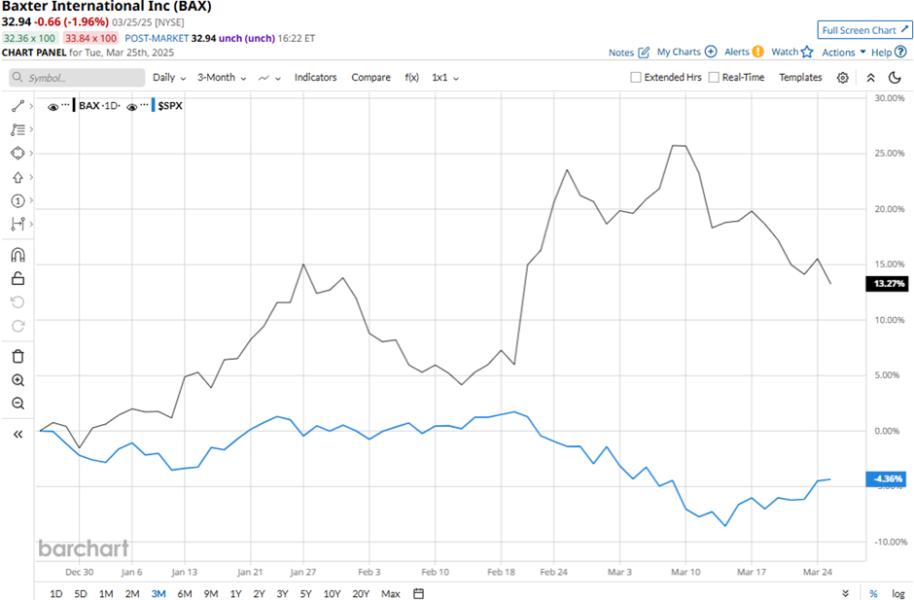Toggle log scale mode
The width and height of the screenshot is (914, 600).
pyautogui.click(x=898, y=594)
